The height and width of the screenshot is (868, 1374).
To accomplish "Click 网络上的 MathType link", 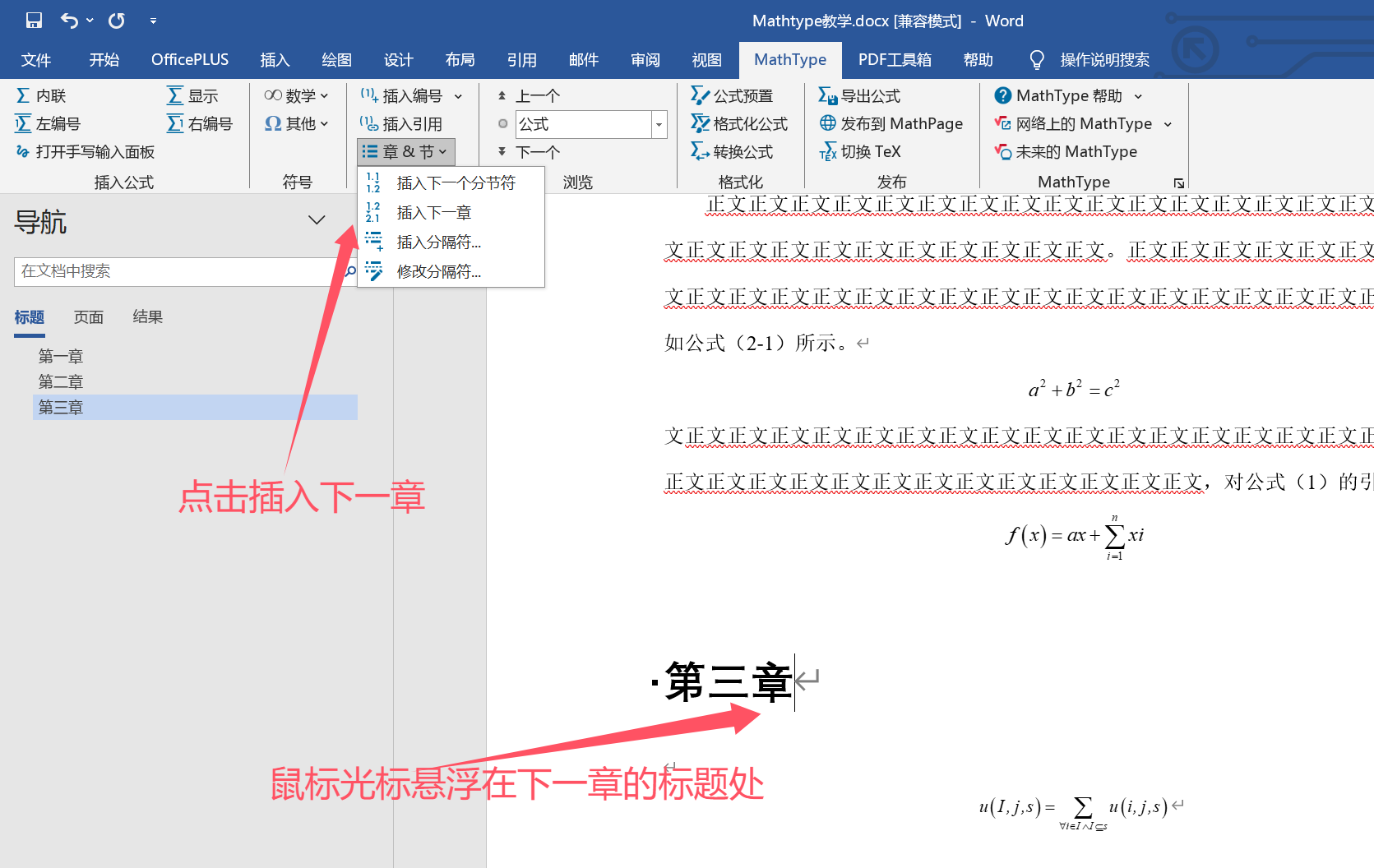I will pos(1073,124).
